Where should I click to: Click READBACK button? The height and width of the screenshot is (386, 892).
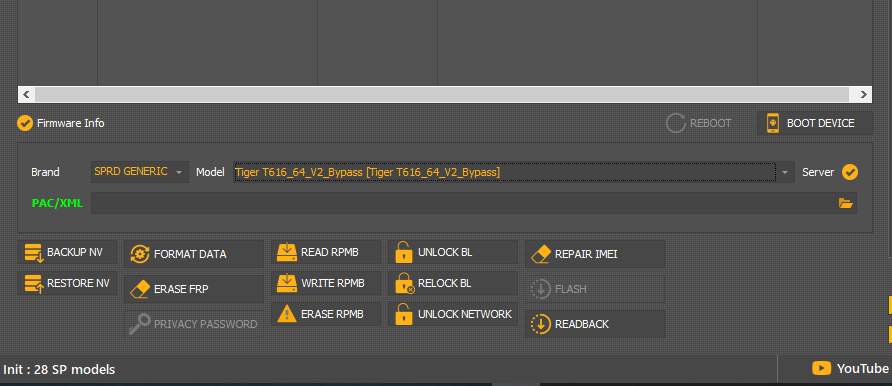[x=595, y=324]
